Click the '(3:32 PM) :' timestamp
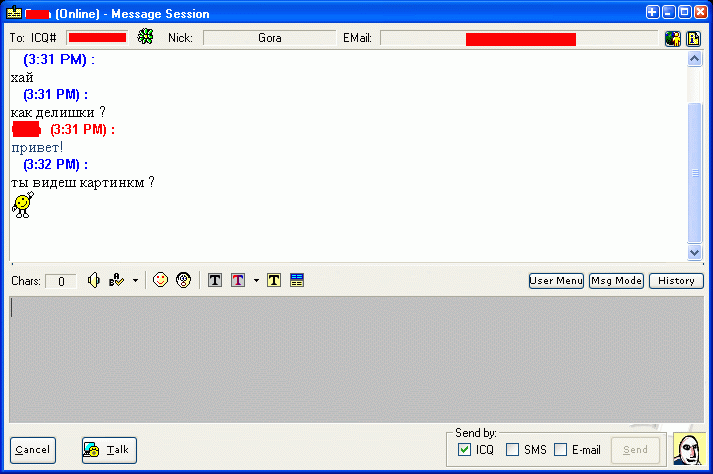Image resolution: width=713 pixels, height=474 pixels. coord(55,165)
